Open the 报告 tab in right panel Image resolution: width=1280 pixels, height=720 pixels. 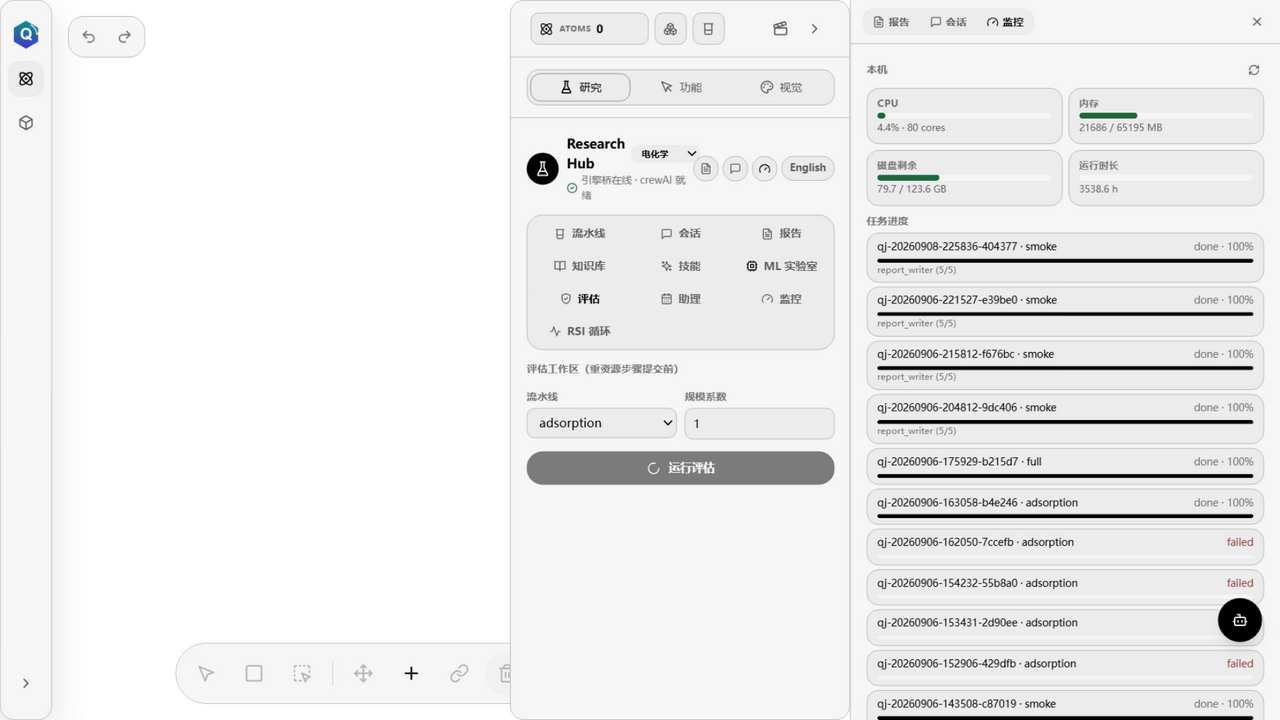point(892,22)
